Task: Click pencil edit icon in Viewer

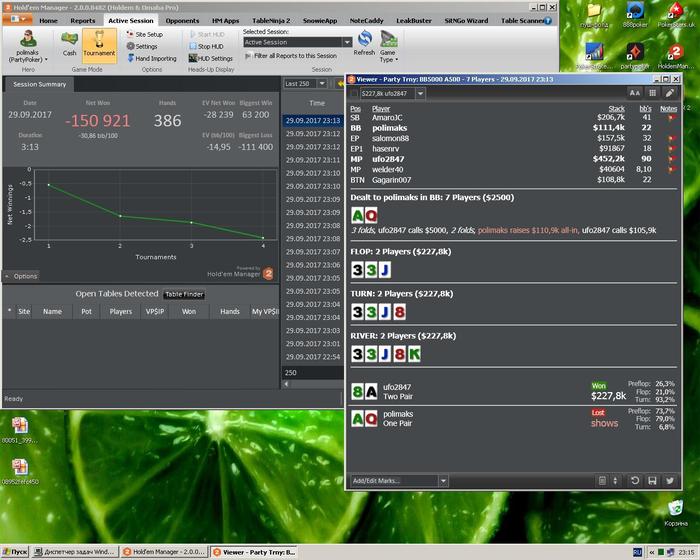Action: point(670,93)
